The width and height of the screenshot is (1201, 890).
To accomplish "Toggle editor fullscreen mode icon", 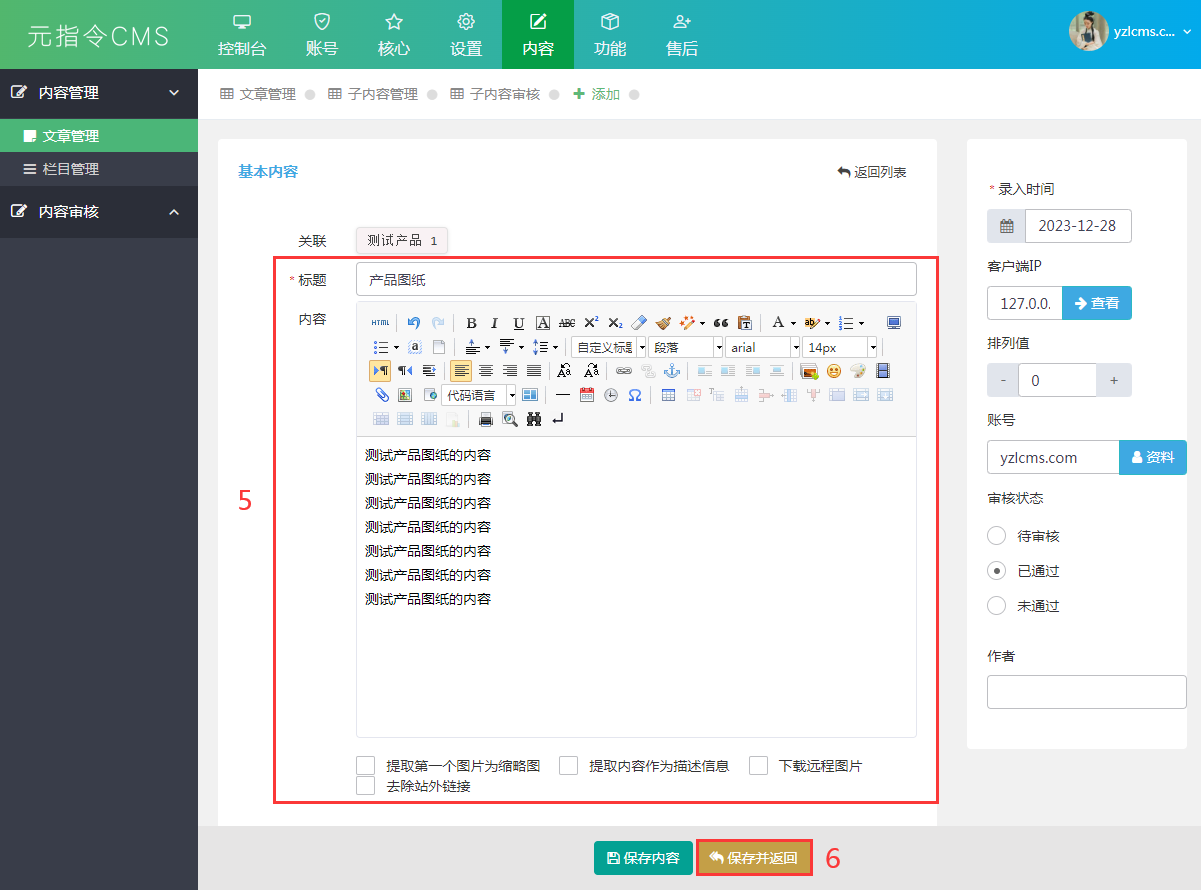I will click(x=894, y=323).
